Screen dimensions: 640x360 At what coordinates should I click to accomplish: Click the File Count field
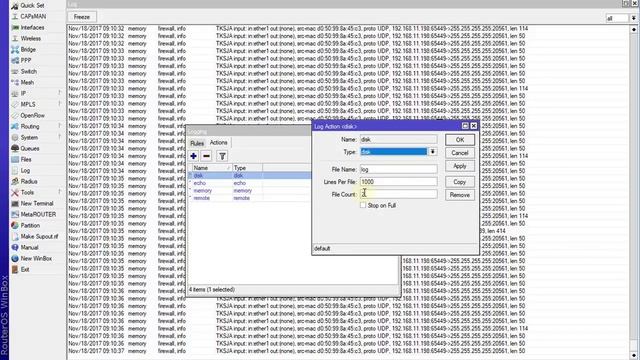[x=398, y=194]
